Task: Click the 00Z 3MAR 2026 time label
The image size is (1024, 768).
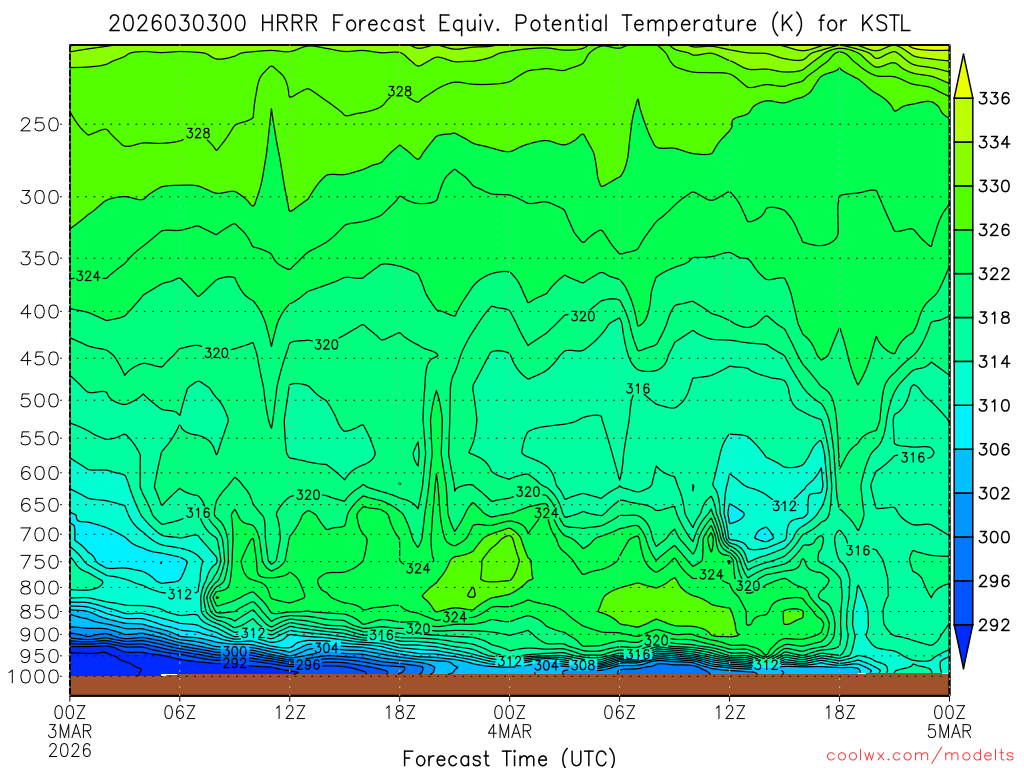Action: (x=70, y=730)
